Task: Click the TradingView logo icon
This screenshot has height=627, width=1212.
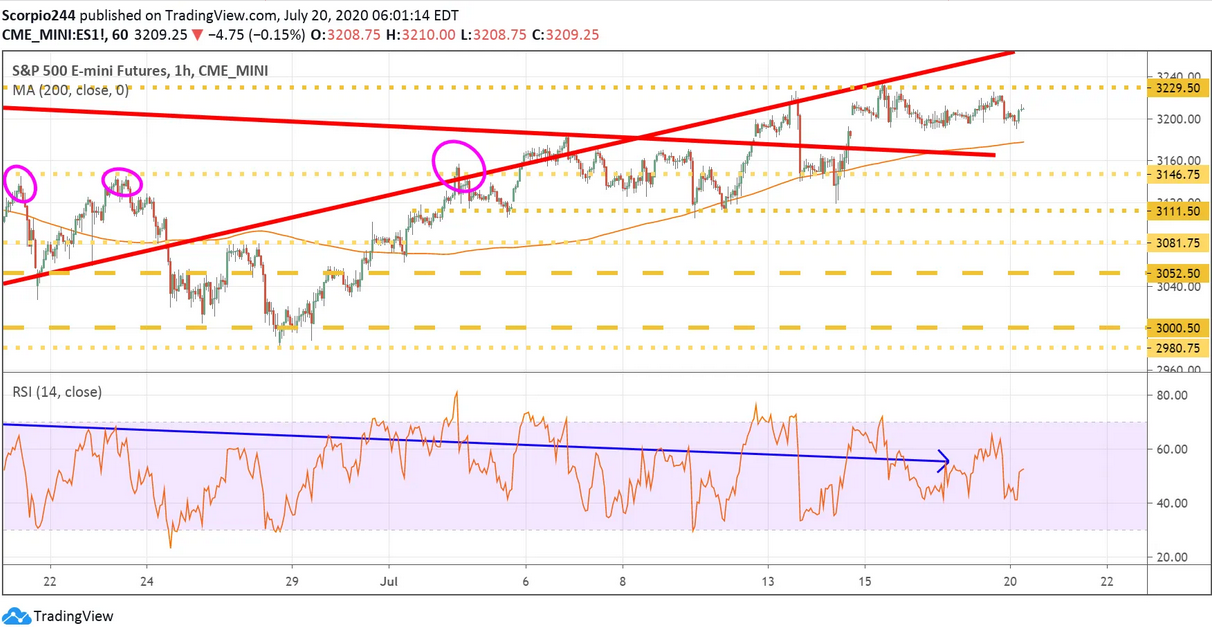Action: [x=16, y=616]
